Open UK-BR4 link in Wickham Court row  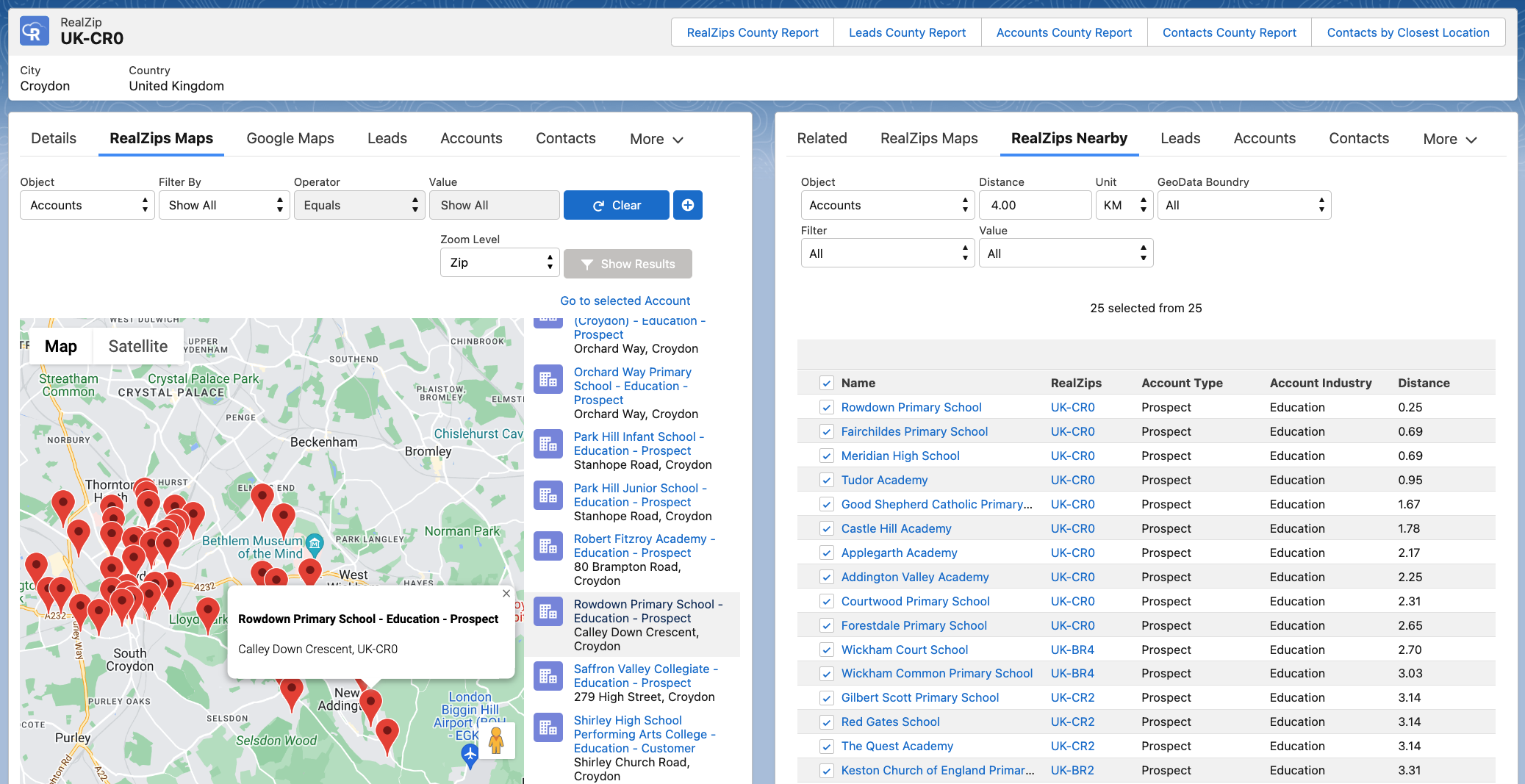(x=1072, y=650)
